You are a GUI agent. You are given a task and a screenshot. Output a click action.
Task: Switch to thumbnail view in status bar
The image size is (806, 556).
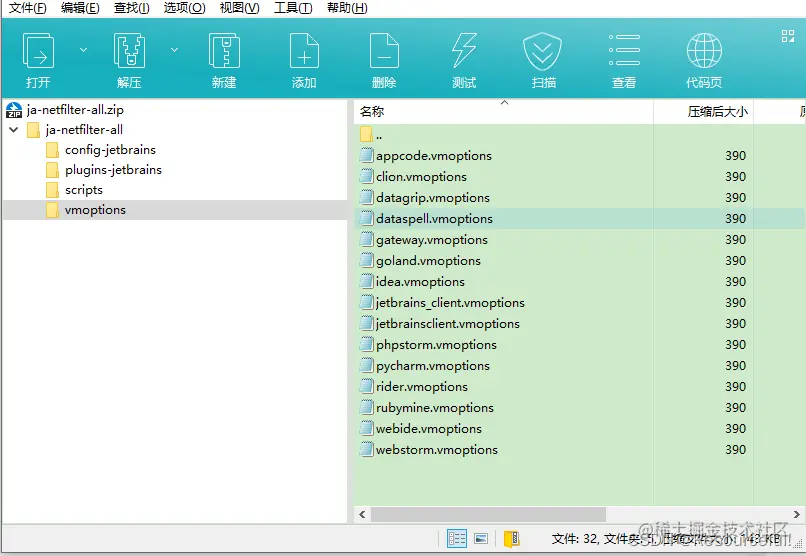click(x=481, y=539)
